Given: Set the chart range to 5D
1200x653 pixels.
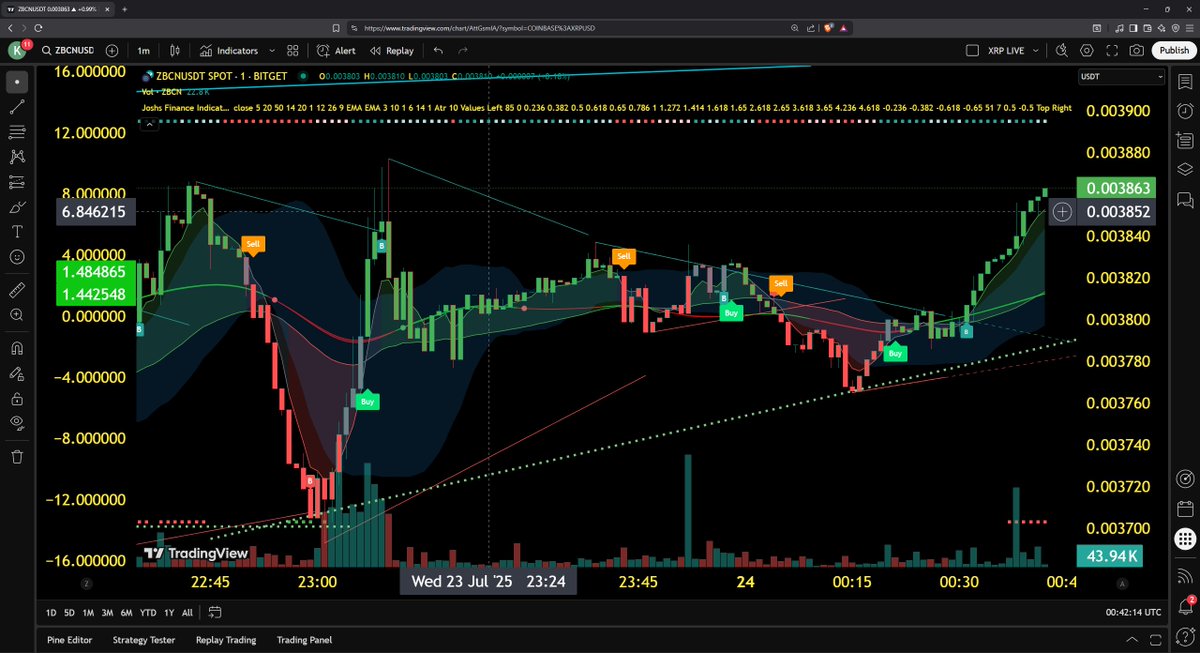Looking at the screenshot, I should tap(69, 612).
